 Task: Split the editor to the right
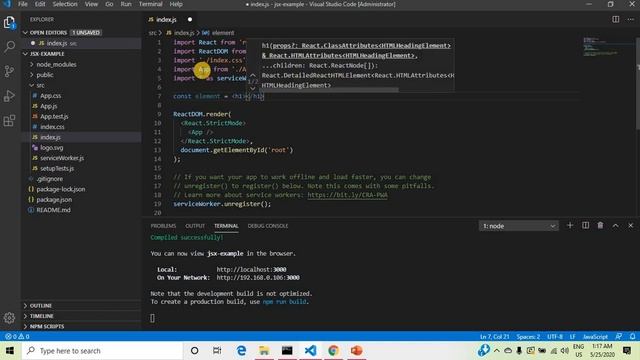616,19
